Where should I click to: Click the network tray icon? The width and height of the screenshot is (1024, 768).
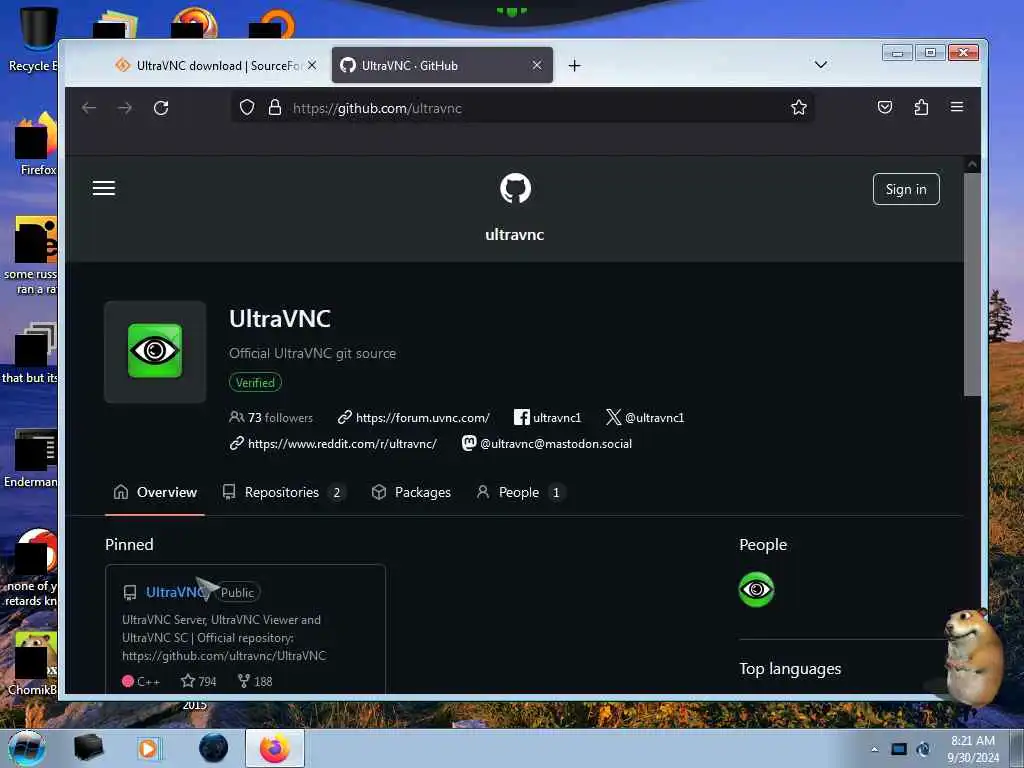899,749
